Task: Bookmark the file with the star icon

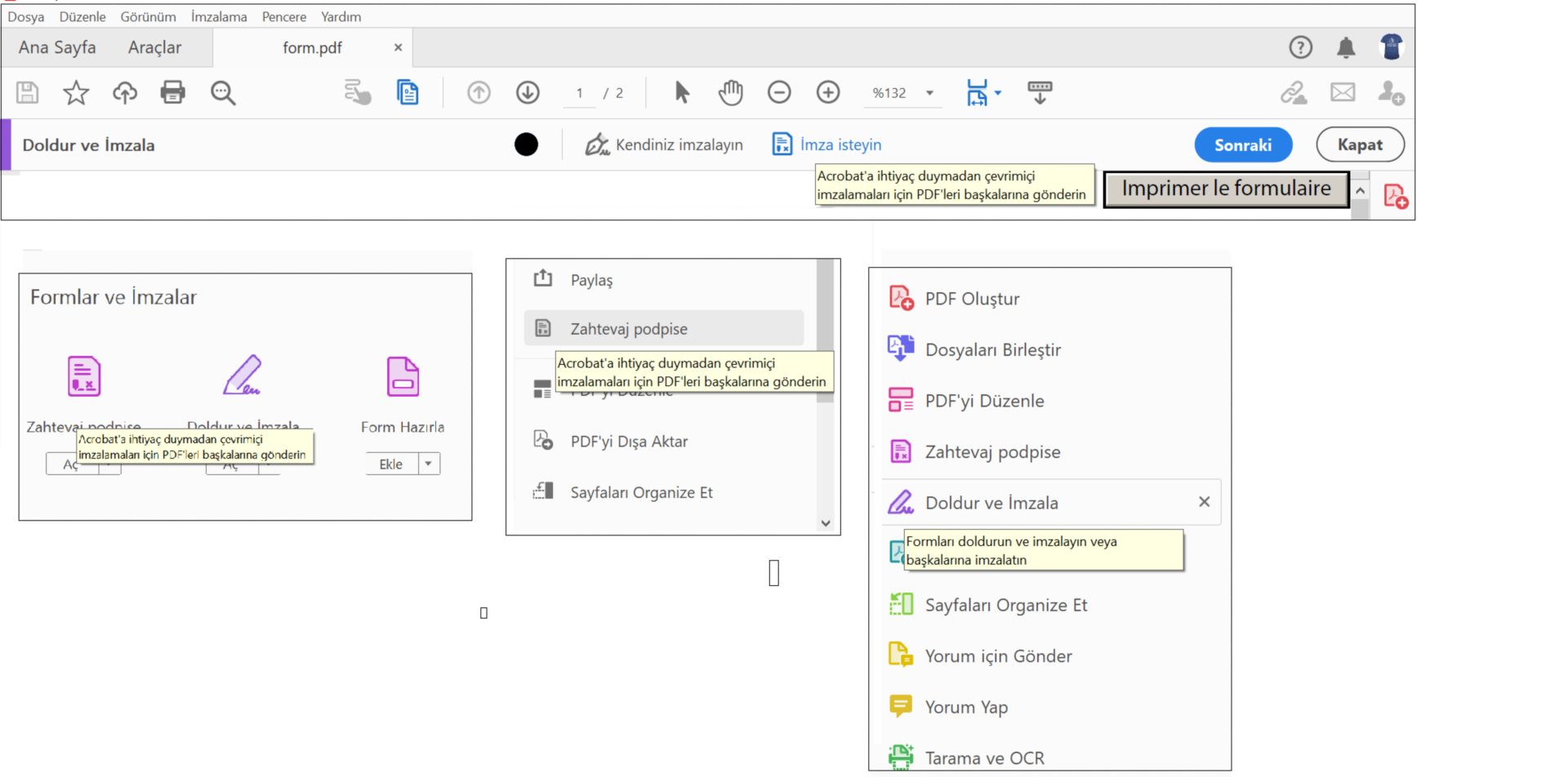Action: 76,92
